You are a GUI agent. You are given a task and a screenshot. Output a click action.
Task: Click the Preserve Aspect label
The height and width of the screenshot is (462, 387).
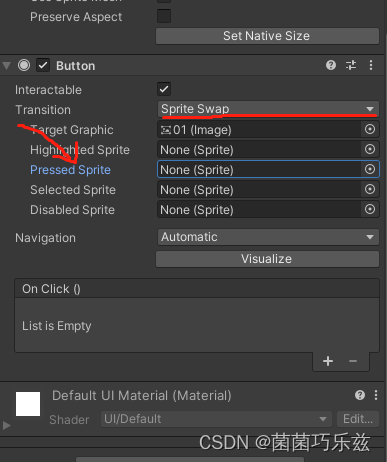(76, 17)
